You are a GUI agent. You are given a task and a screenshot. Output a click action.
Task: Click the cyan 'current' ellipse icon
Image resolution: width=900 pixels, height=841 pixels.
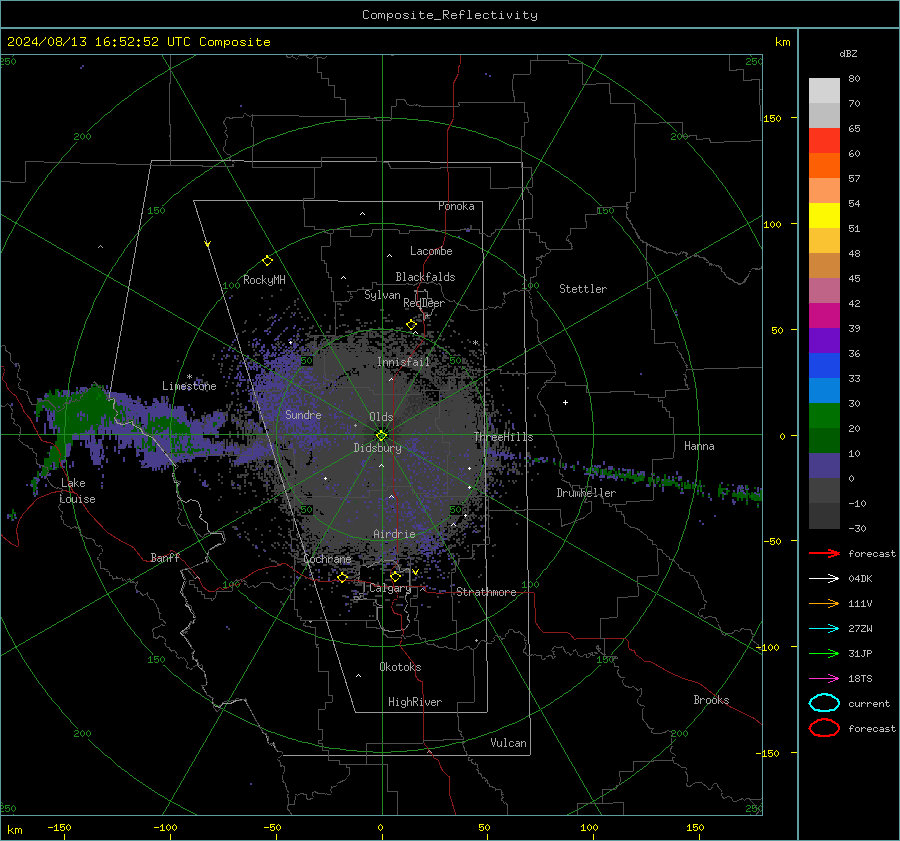[x=824, y=703]
